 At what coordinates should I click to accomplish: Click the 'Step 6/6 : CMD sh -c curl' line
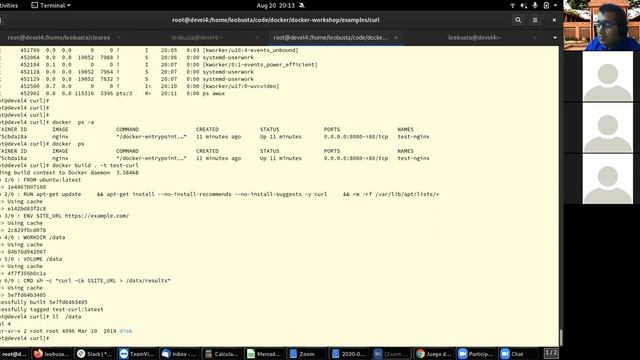pos(85,281)
